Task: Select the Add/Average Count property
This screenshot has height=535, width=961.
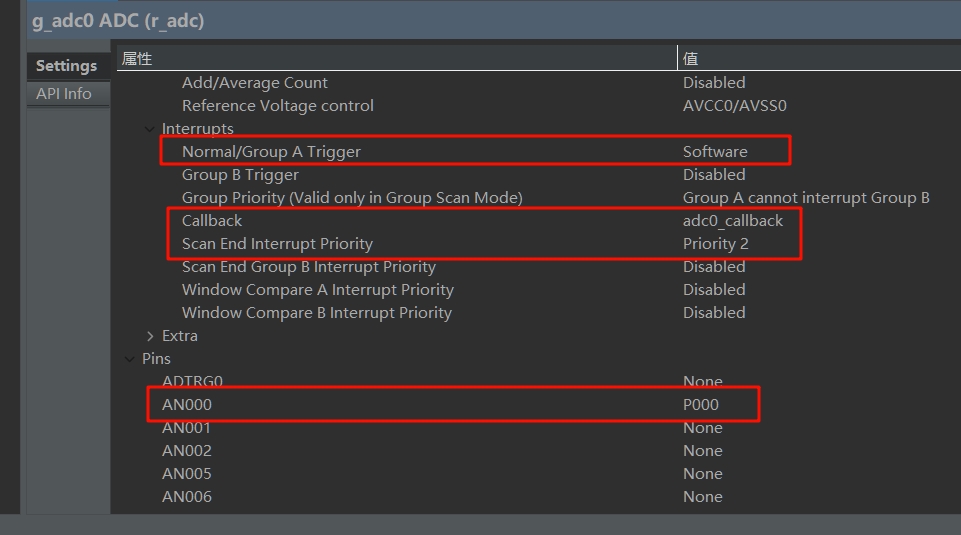Action: click(x=254, y=83)
